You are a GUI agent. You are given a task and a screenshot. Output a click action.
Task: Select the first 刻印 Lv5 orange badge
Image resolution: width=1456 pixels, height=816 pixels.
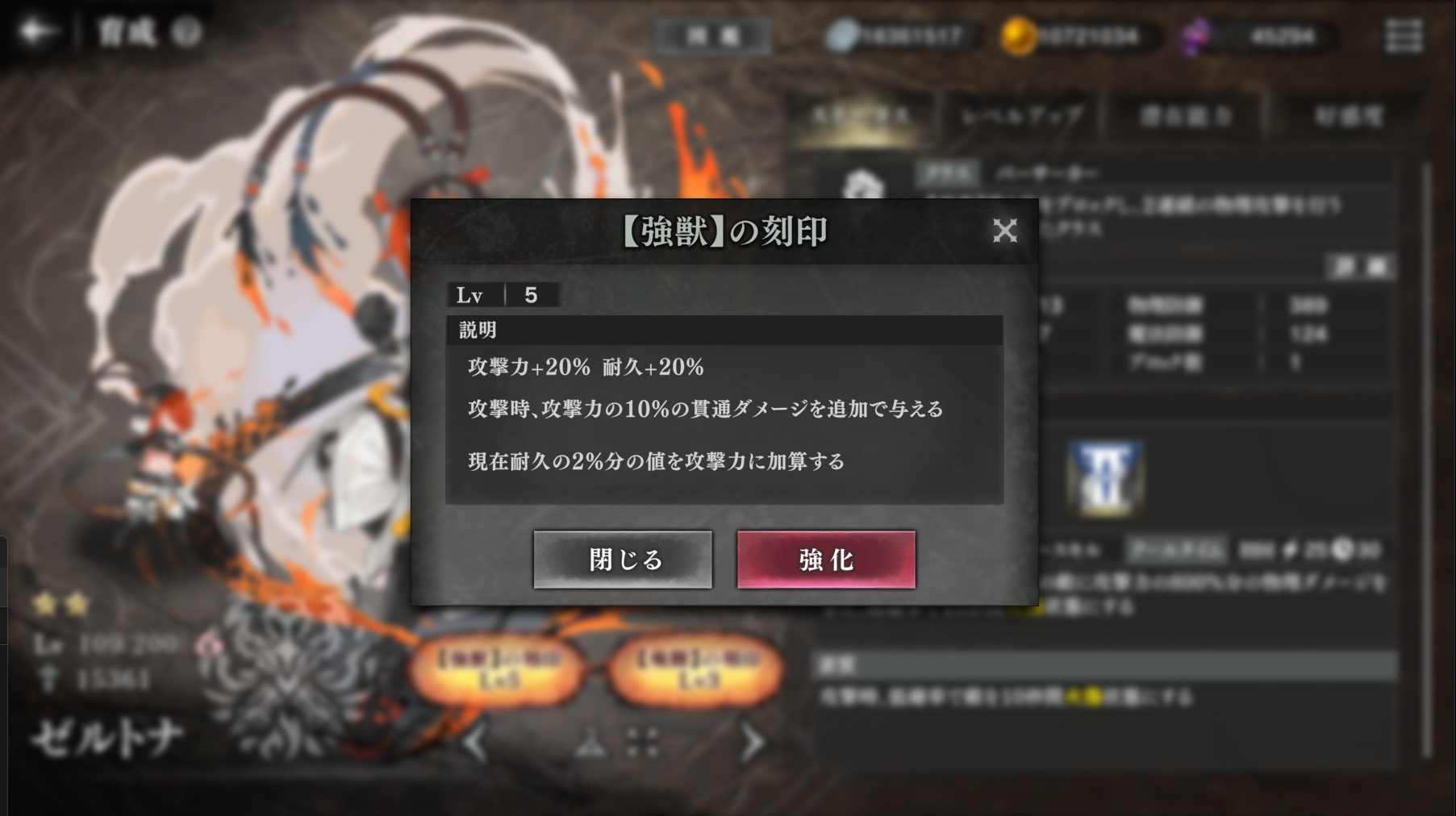tap(500, 668)
